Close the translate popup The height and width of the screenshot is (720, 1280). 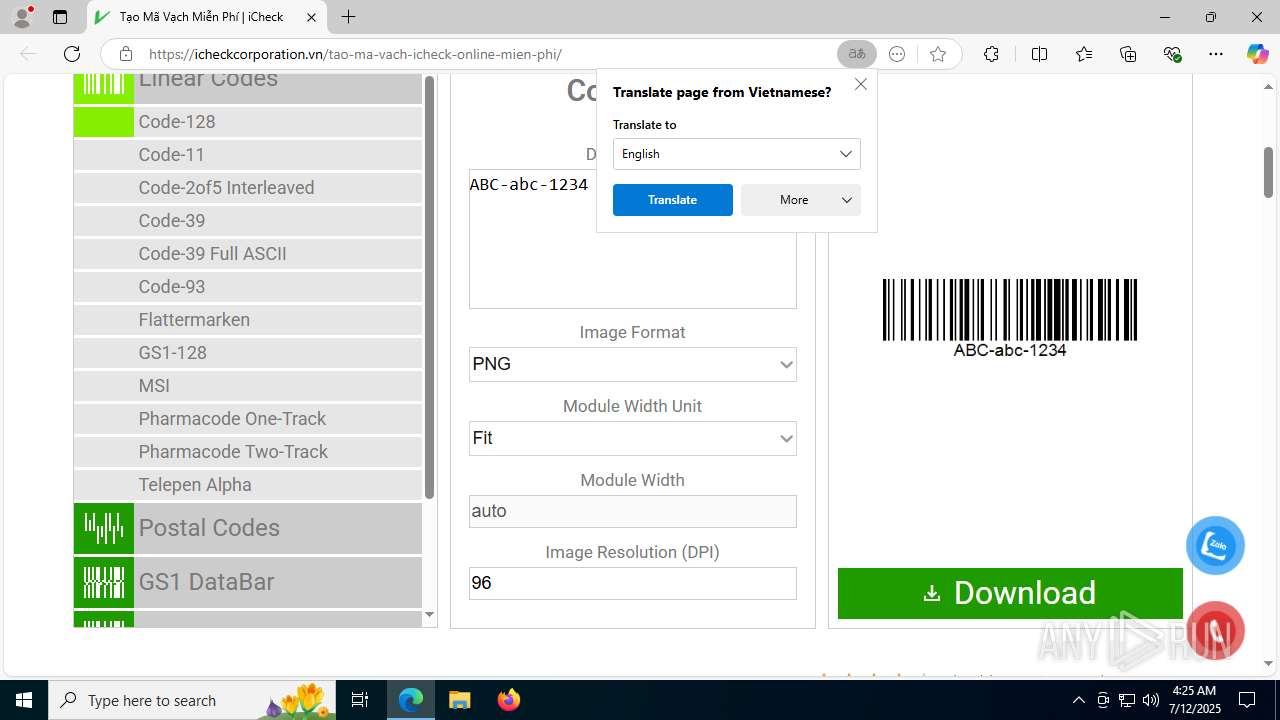[x=861, y=85]
